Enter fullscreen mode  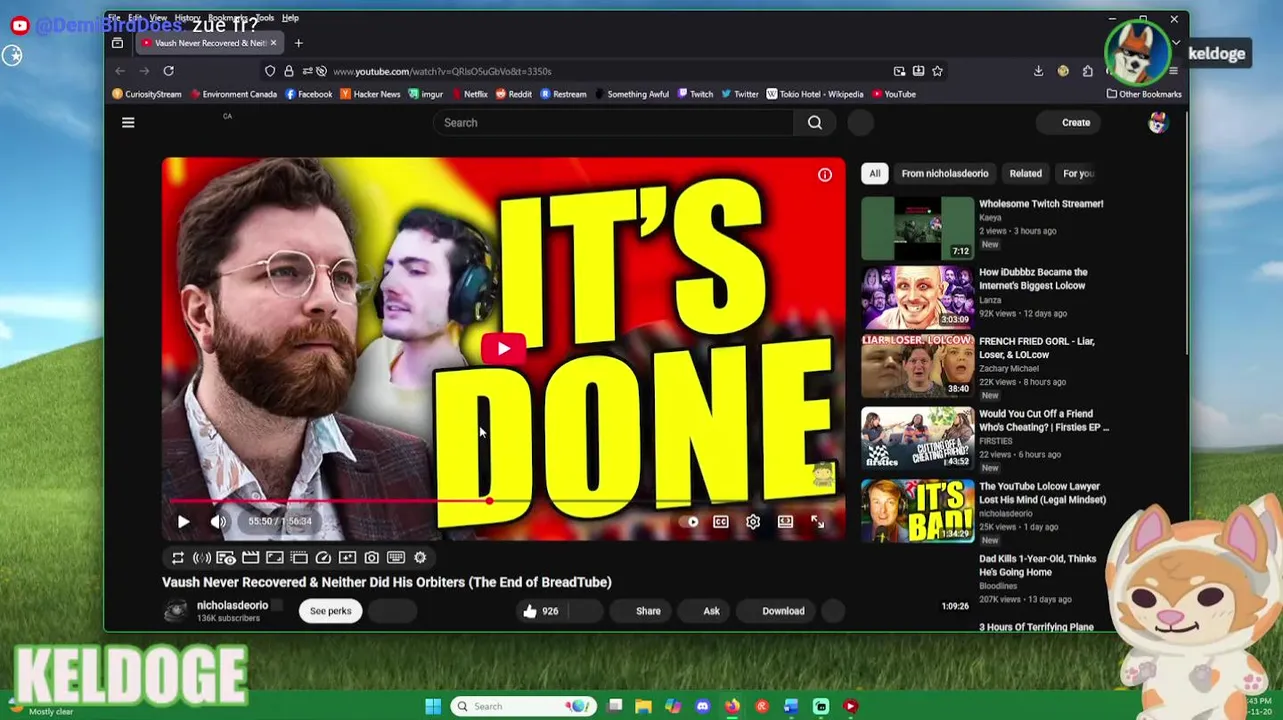tap(818, 522)
